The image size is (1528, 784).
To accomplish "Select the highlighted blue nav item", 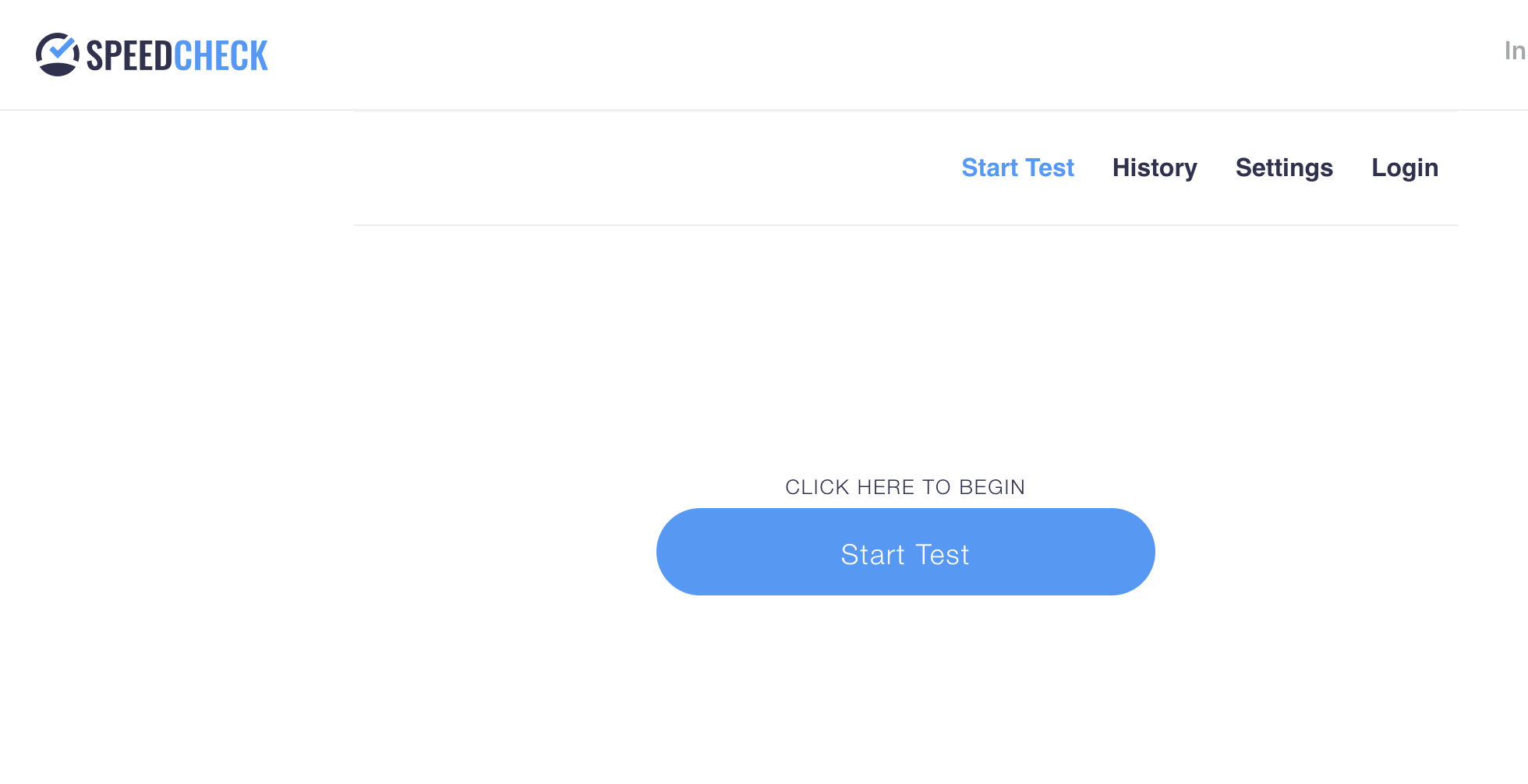I will (1017, 168).
